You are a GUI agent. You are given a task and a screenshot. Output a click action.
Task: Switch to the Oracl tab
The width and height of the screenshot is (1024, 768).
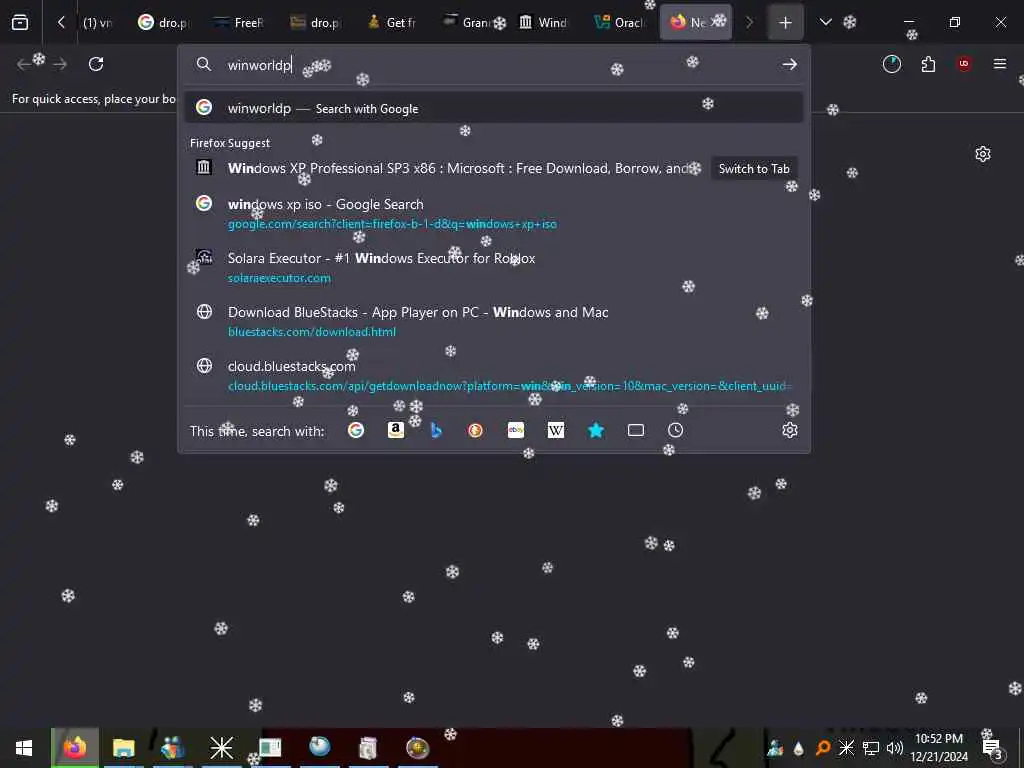pos(619,22)
